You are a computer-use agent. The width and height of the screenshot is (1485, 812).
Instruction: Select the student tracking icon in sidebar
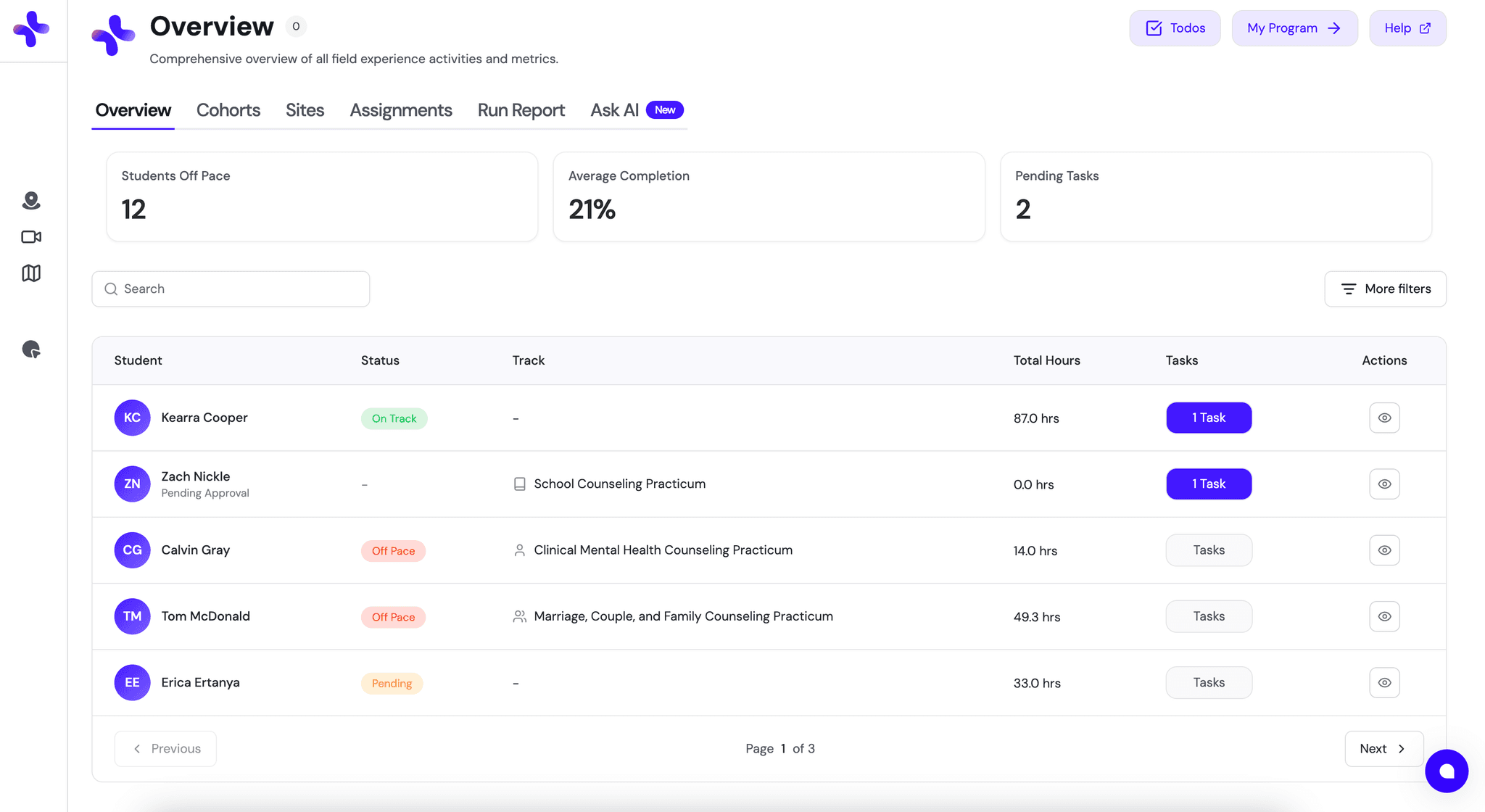[x=30, y=201]
